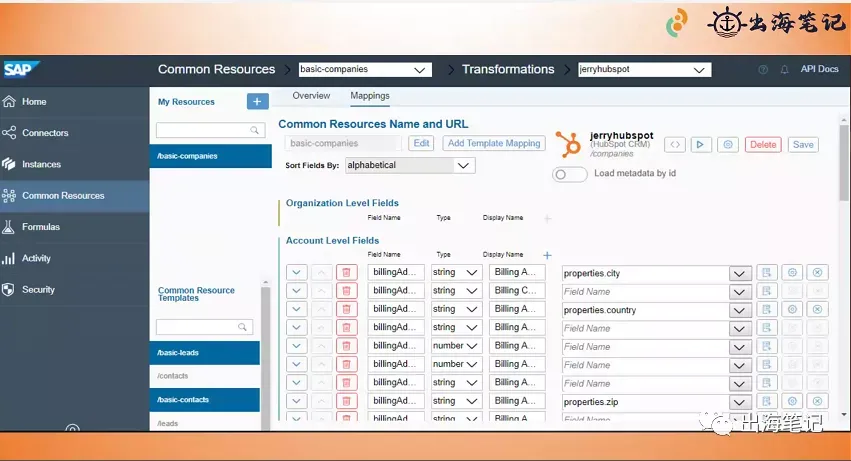Add a new resource with the plus button
851x461 pixels.
pyautogui.click(x=257, y=102)
